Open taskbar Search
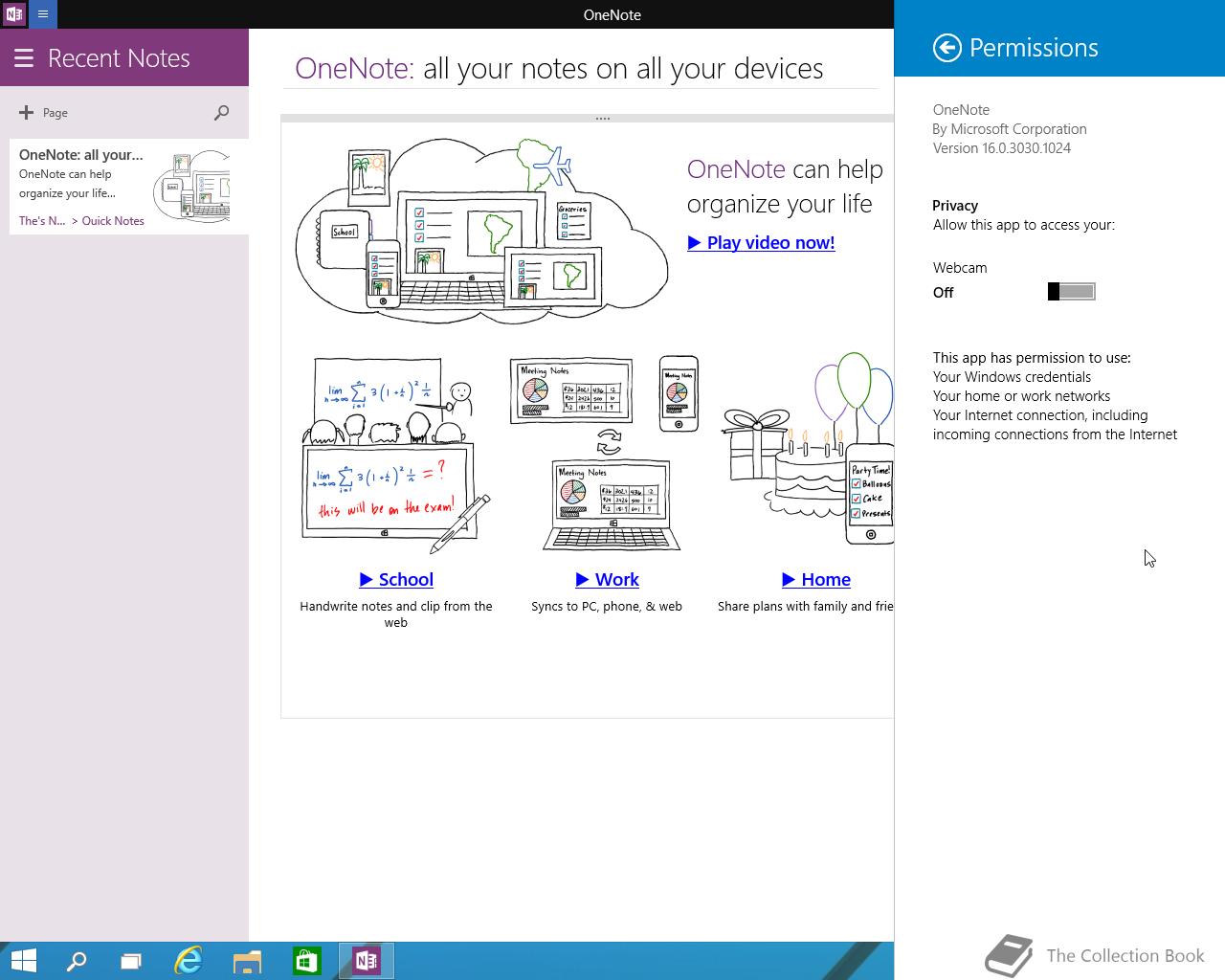The image size is (1225, 980). (x=76, y=961)
